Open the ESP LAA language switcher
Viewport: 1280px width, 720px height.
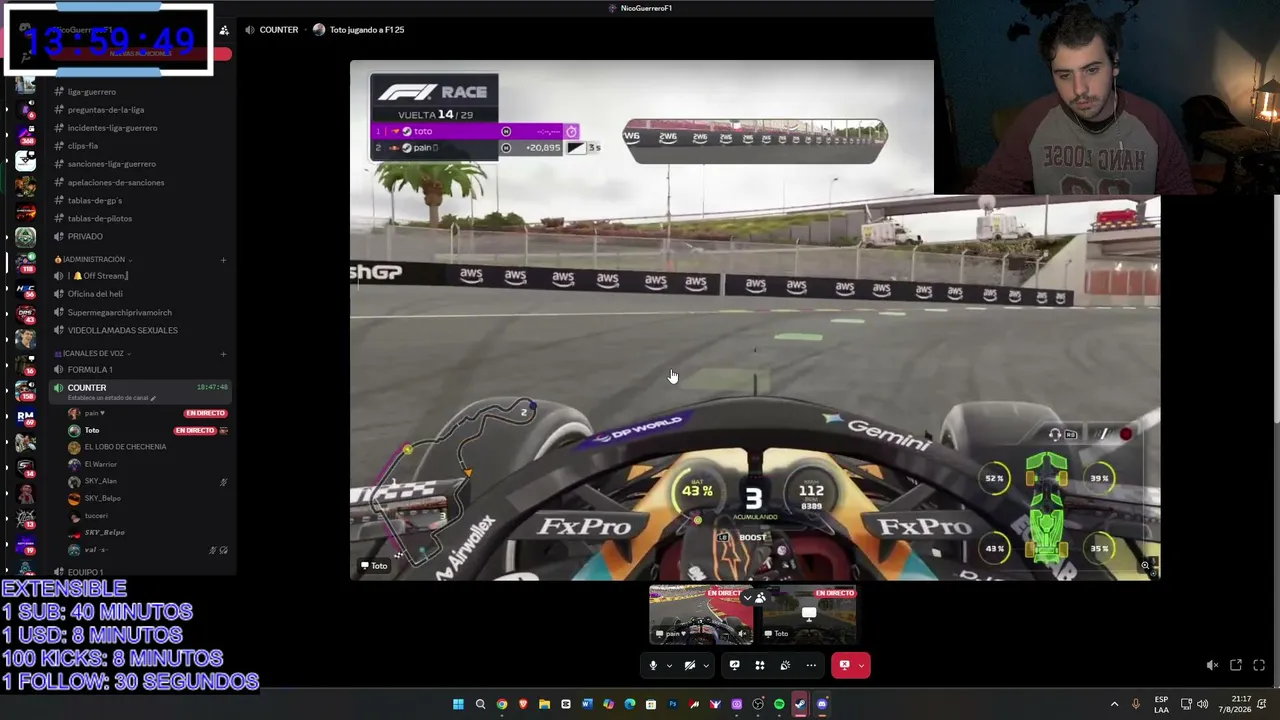(x=1161, y=704)
